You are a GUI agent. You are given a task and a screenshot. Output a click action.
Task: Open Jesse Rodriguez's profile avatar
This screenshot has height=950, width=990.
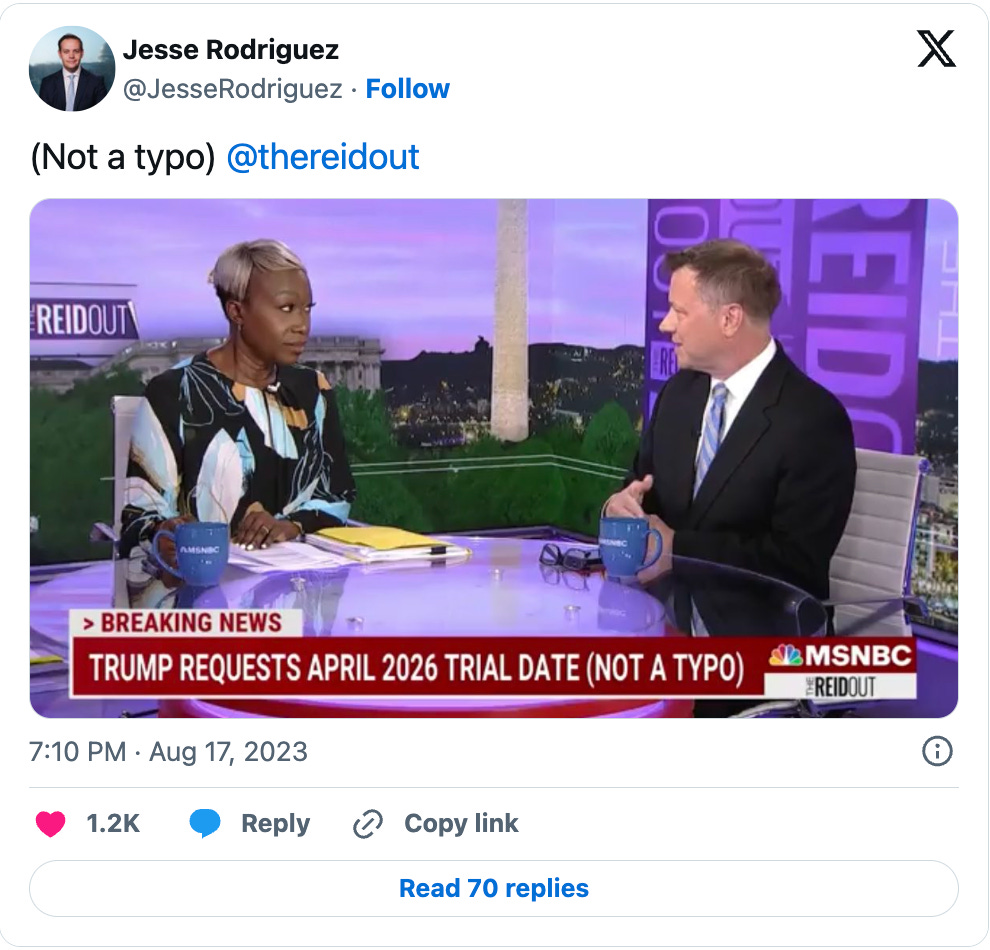72,69
